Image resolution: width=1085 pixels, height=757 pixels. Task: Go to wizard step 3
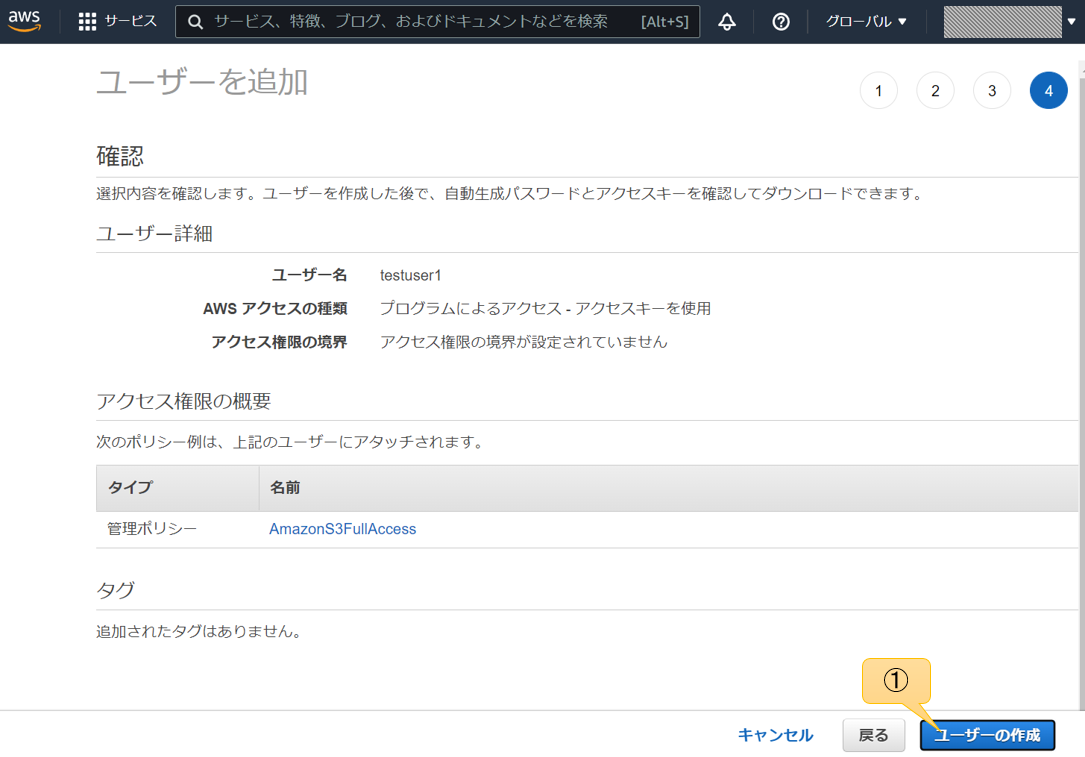tap(992, 91)
